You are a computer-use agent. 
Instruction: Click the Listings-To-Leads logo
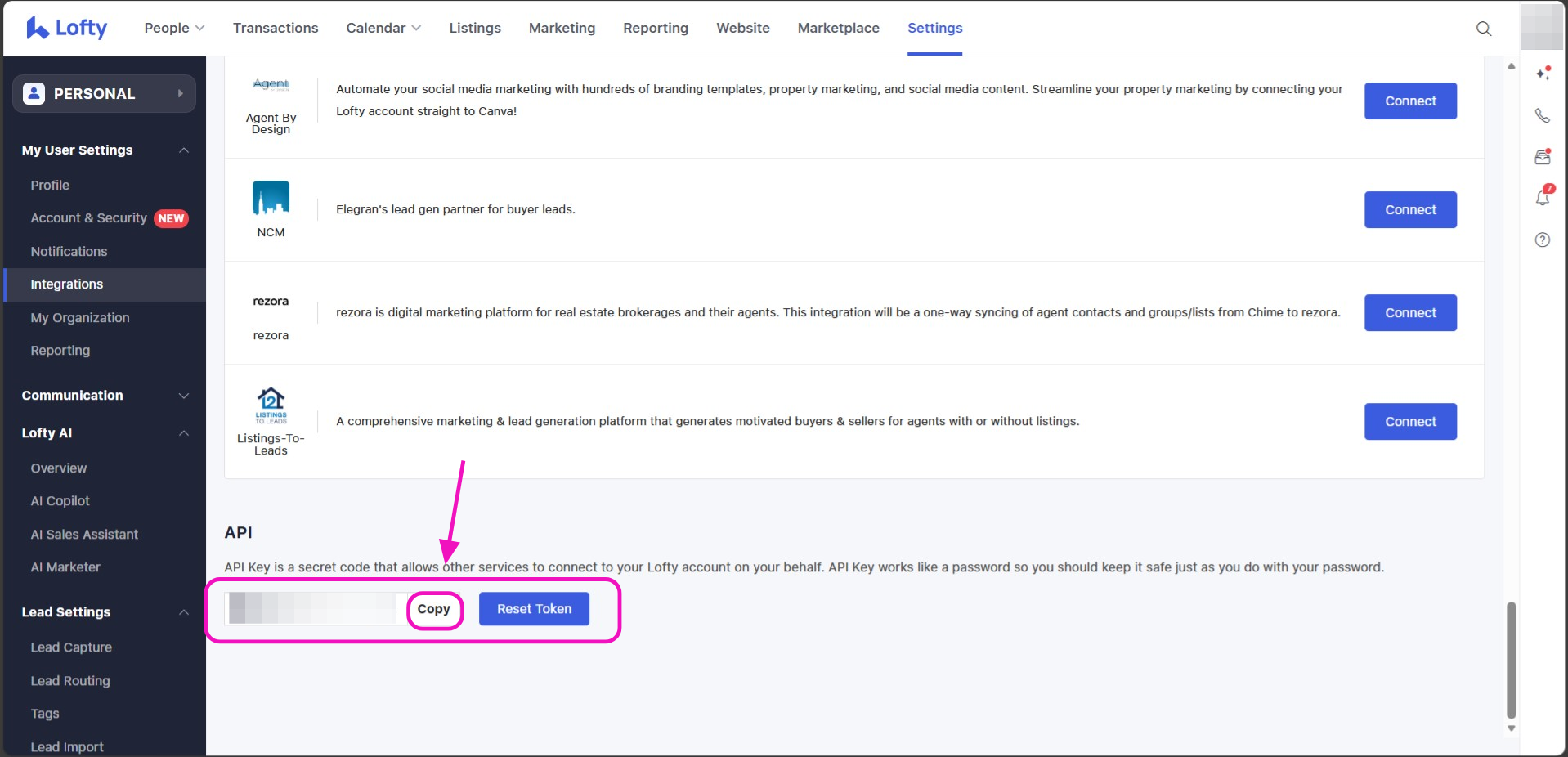pos(271,405)
